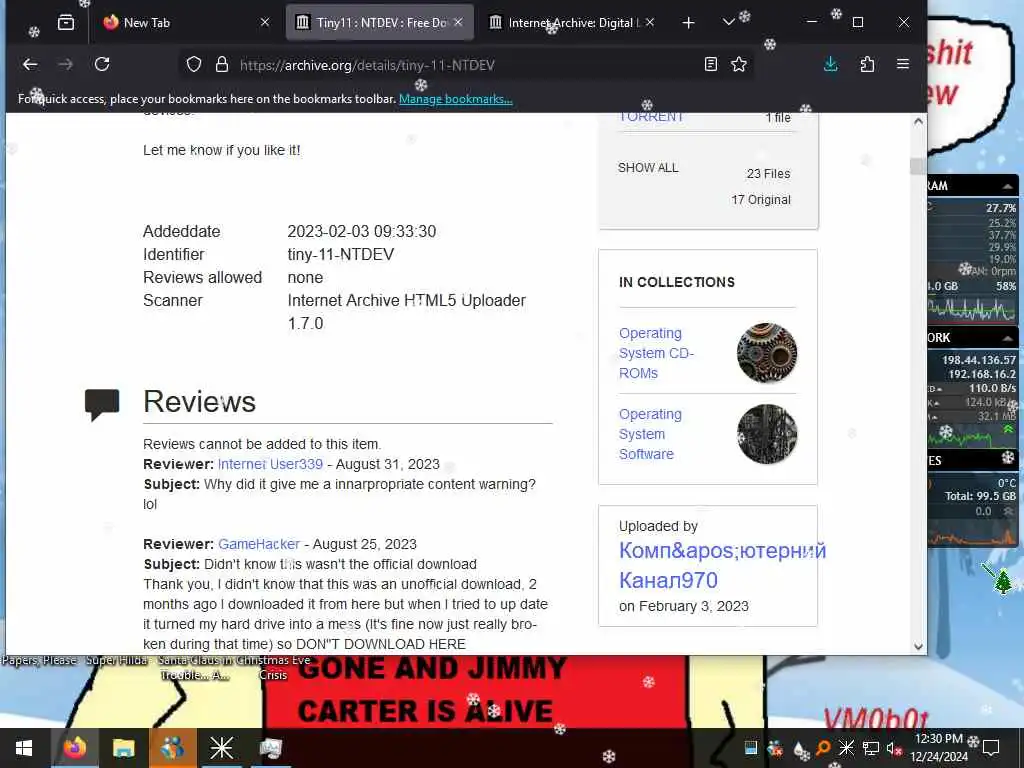Click the muted volume speaker tray icon
This screenshot has width=1024, height=768.
point(893,748)
